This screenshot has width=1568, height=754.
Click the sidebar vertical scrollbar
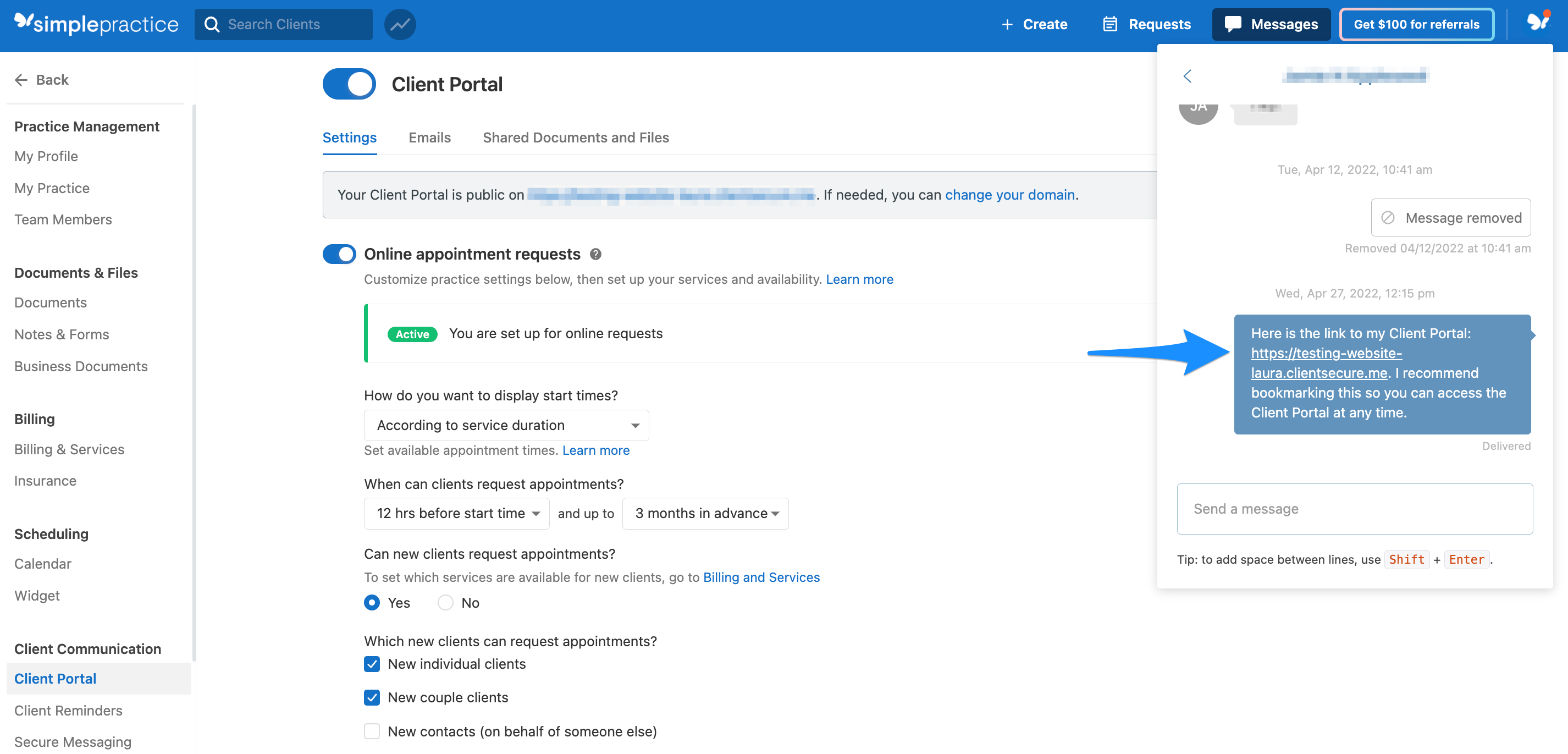194,384
